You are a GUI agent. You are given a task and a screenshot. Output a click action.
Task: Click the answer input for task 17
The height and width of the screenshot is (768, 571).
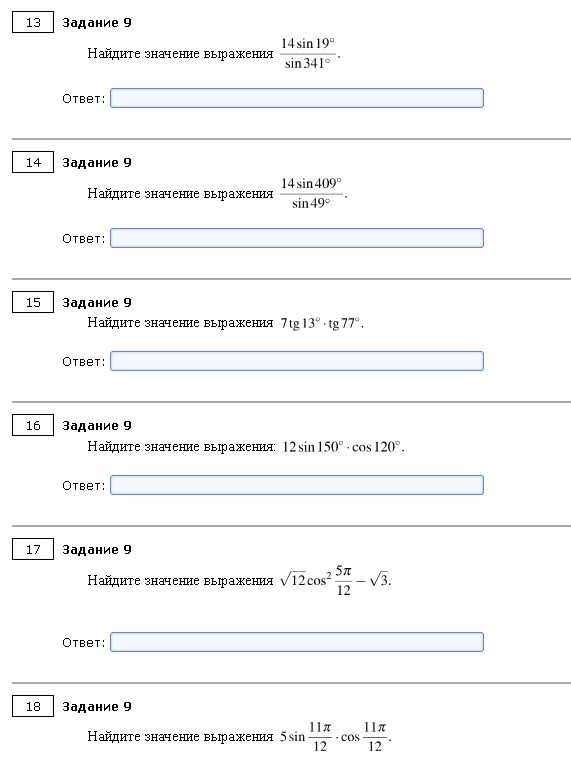(297, 642)
